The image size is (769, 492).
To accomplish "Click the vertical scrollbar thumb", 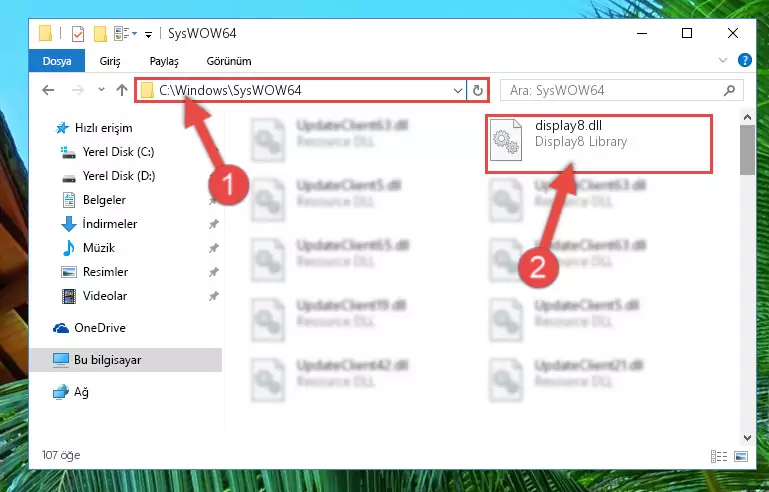I will click(x=747, y=150).
